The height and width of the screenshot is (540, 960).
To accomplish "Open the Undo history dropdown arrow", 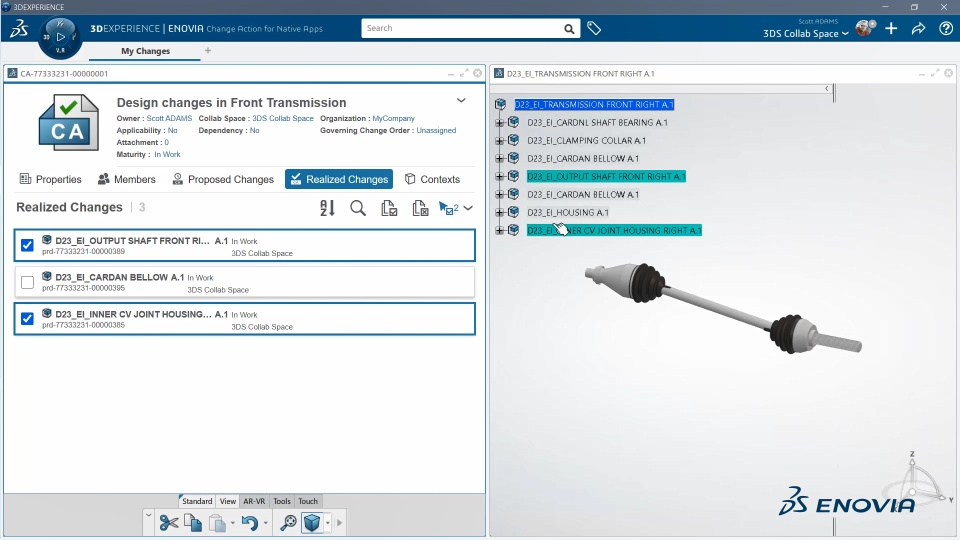I will (265, 523).
